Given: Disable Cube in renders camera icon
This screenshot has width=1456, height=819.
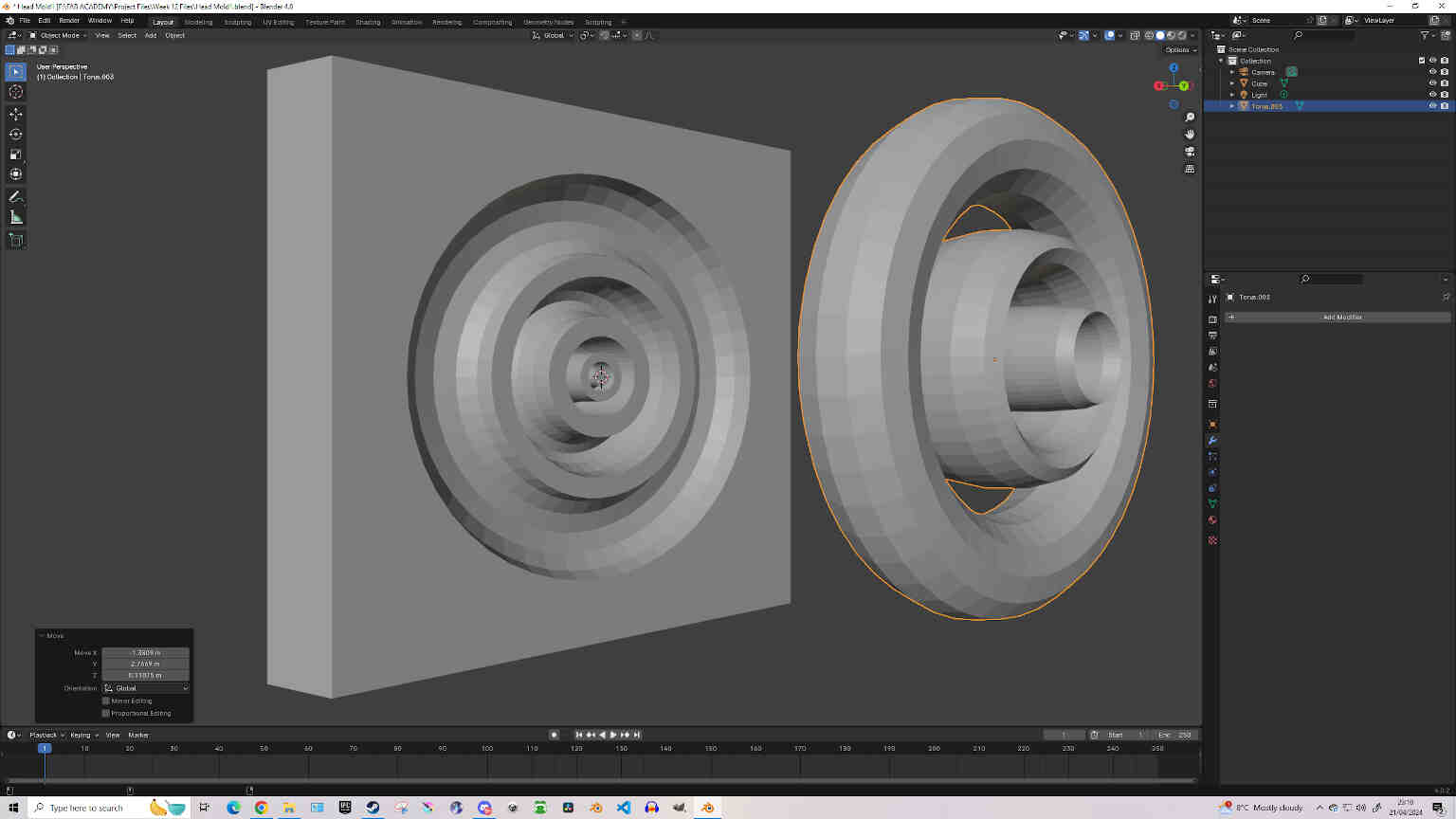Looking at the screenshot, I should [1444, 83].
